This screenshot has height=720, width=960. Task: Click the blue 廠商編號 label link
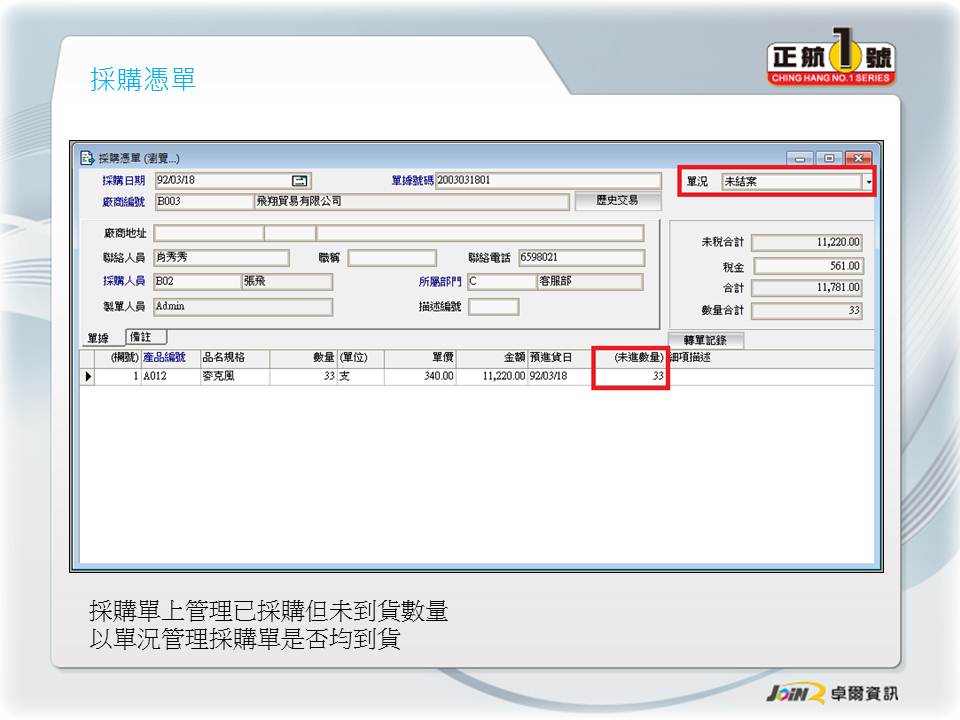pyautogui.click(x=123, y=201)
